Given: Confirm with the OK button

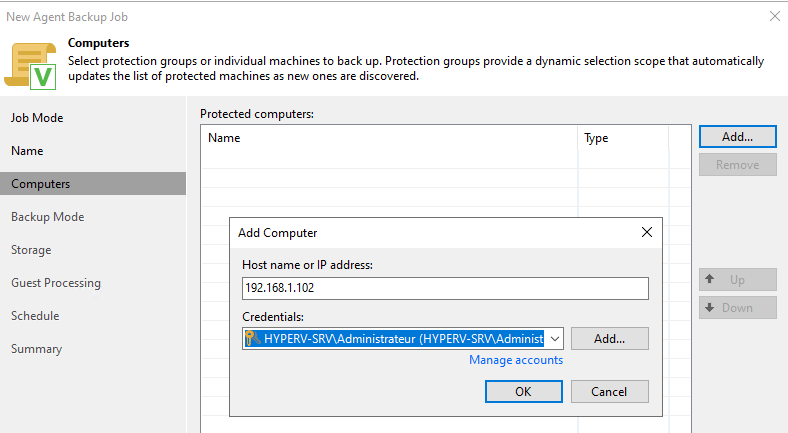Looking at the screenshot, I should click(524, 391).
